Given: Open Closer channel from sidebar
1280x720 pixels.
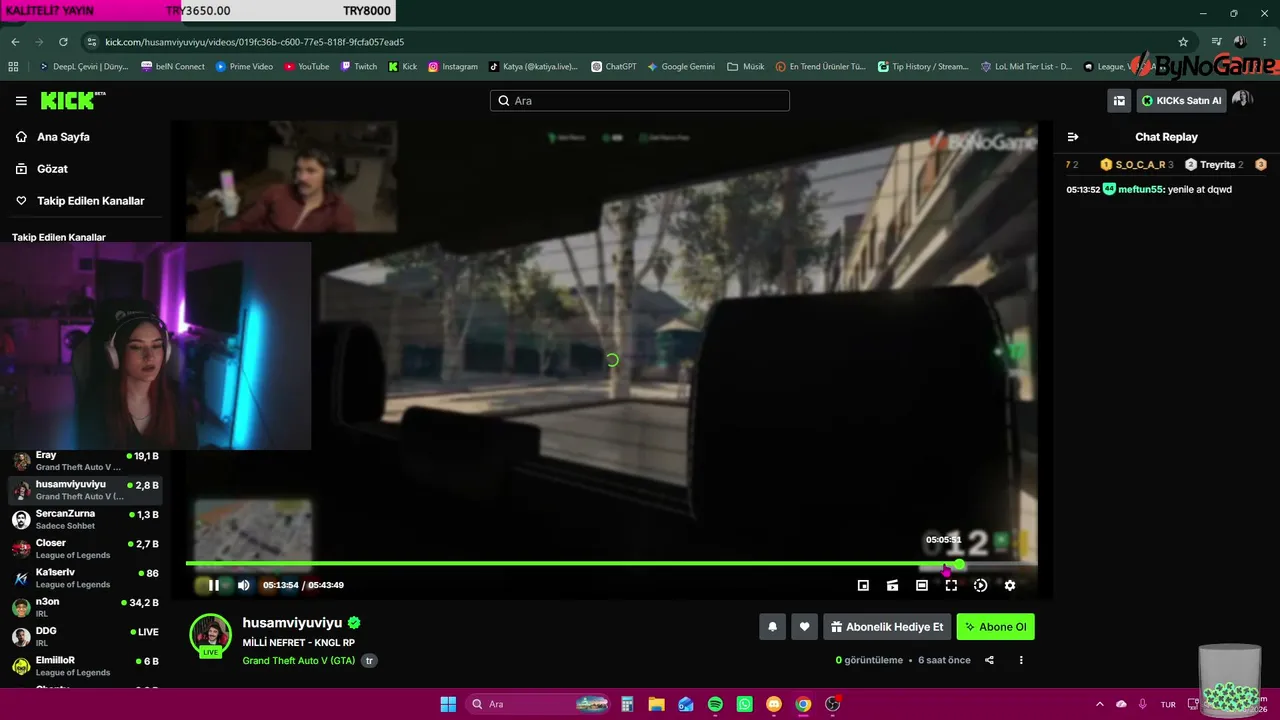Looking at the screenshot, I should (85, 548).
